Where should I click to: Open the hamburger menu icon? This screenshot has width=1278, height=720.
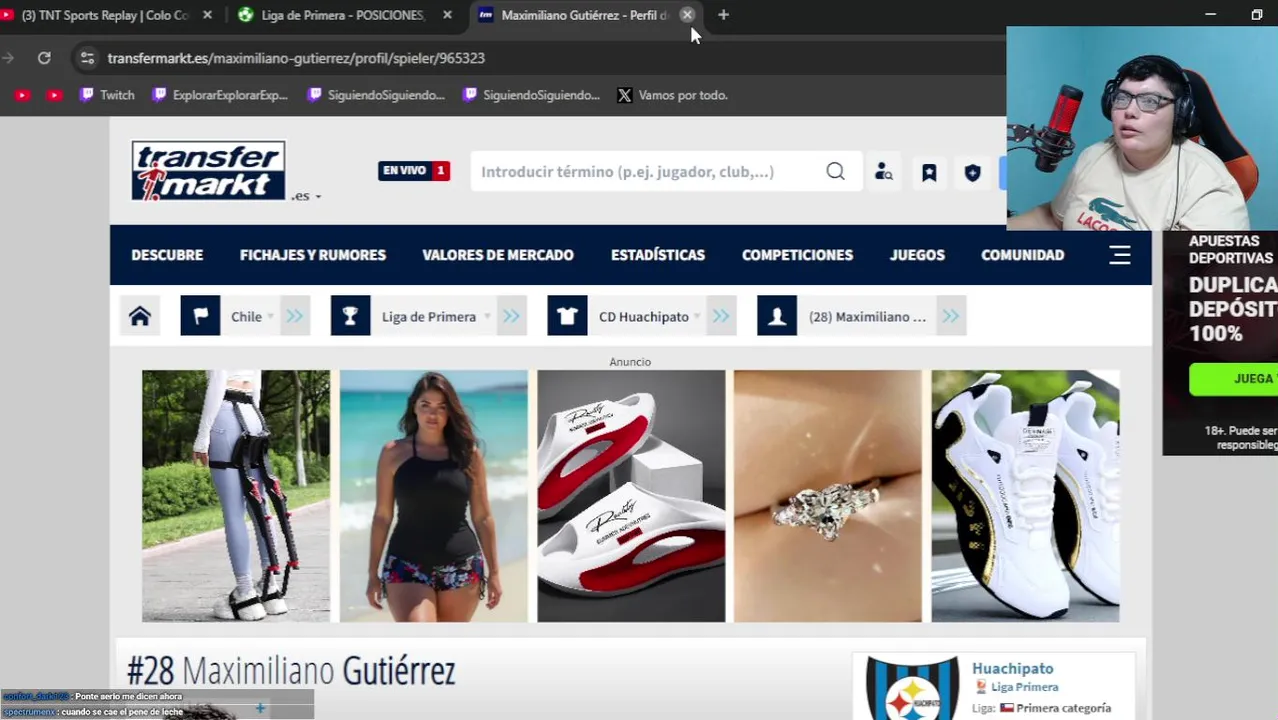1120,255
